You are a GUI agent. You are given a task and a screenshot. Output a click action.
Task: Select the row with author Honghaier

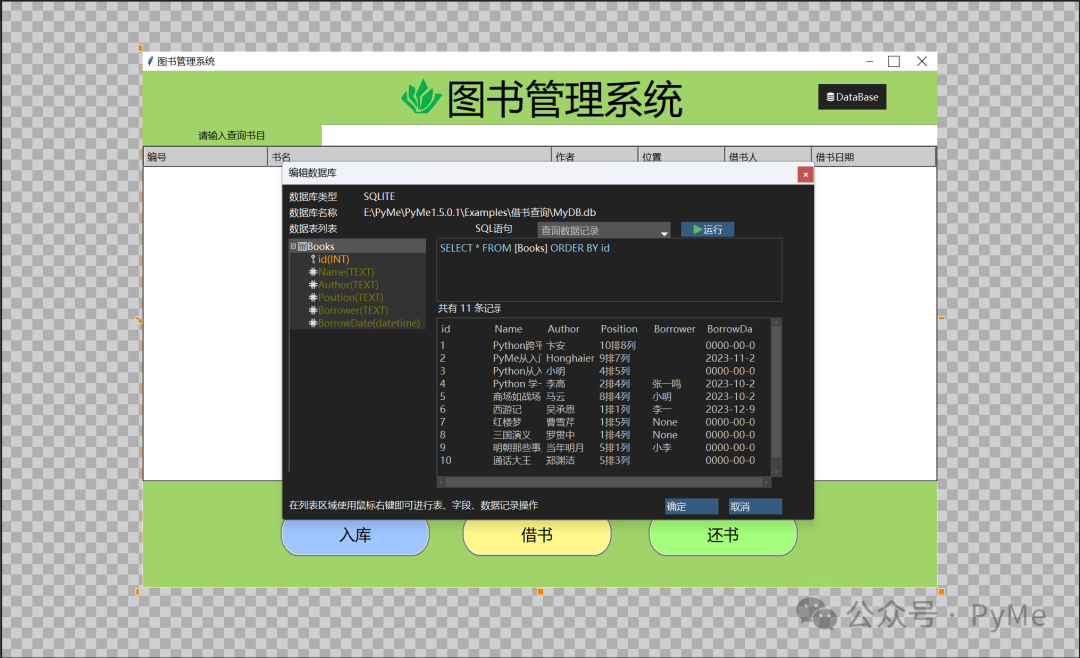coord(604,358)
